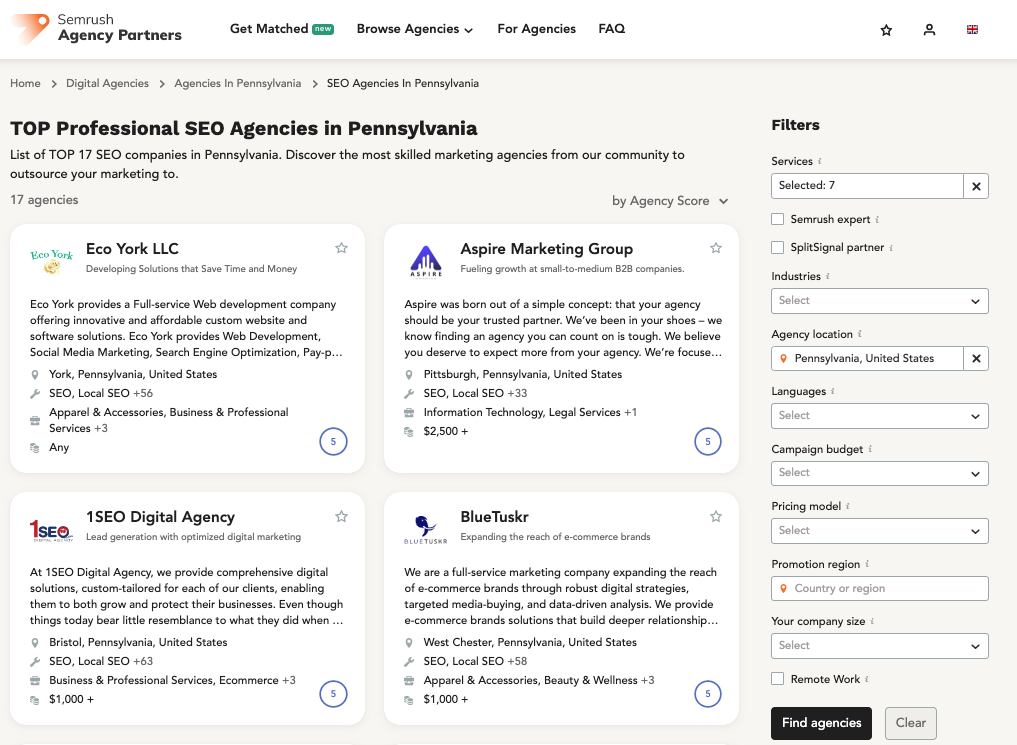
Task: Click the 1SEO logo image
Action: [x=51, y=530]
